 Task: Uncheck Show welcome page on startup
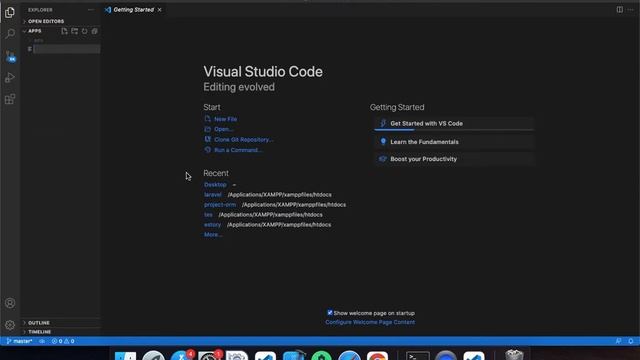click(330, 313)
